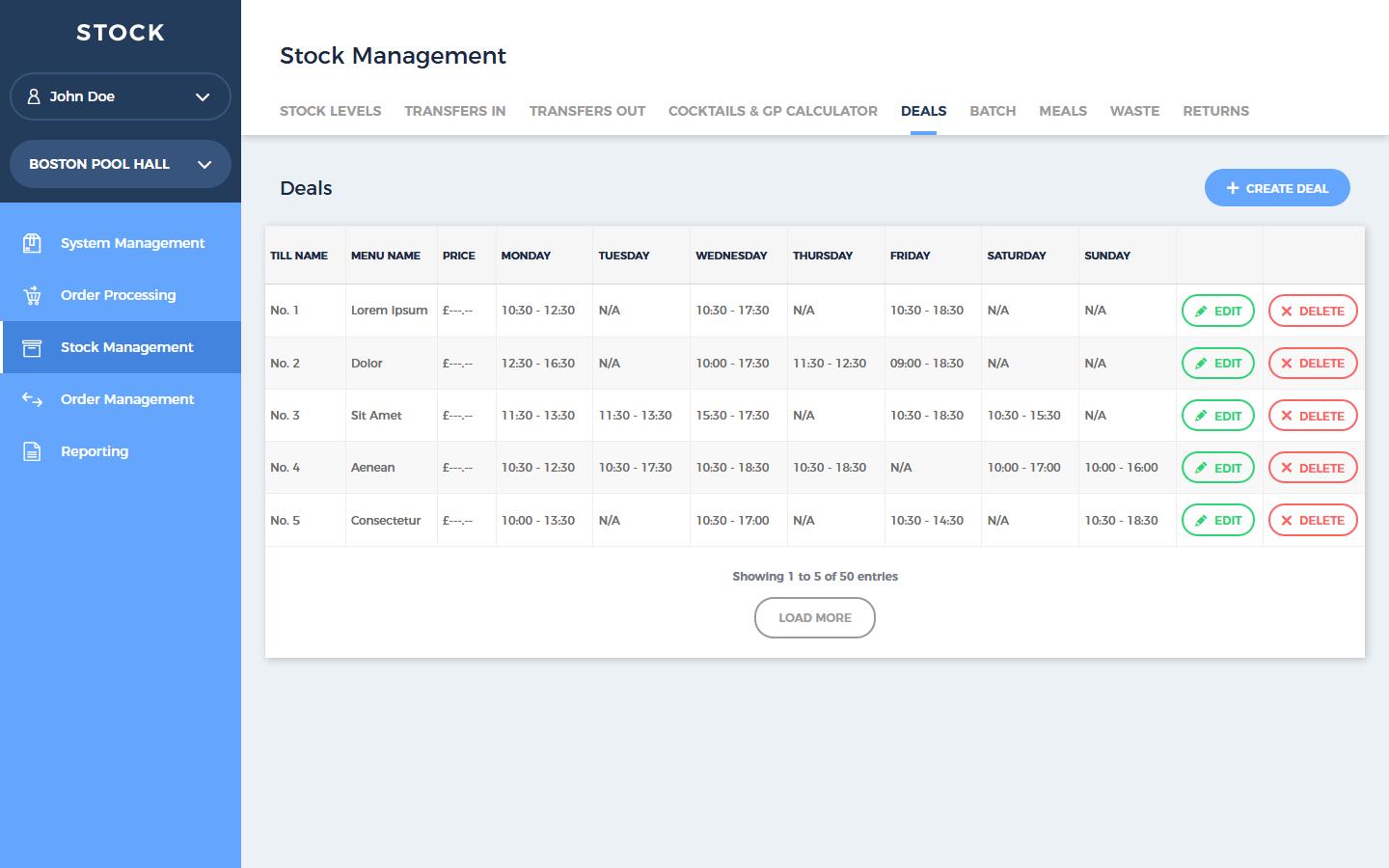
Task: Edit the Dolor deal in row No. 2
Action: click(x=1217, y=364)
